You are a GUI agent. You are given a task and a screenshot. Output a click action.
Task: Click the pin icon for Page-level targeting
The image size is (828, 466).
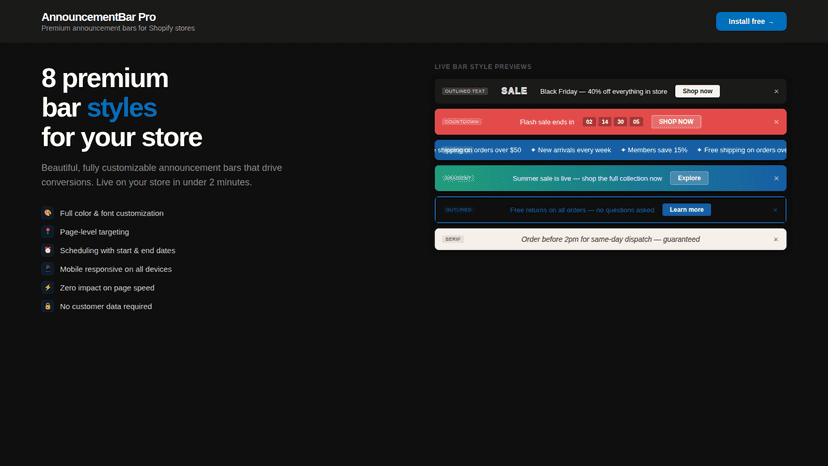[48, 231]
